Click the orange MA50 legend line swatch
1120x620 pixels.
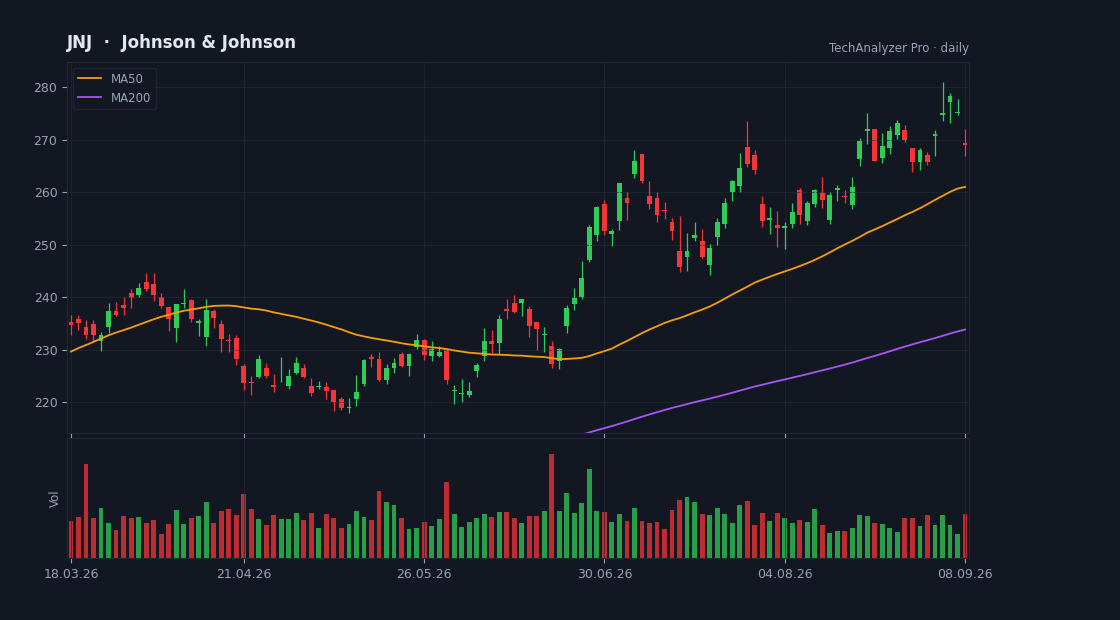(x=89, y=79)
